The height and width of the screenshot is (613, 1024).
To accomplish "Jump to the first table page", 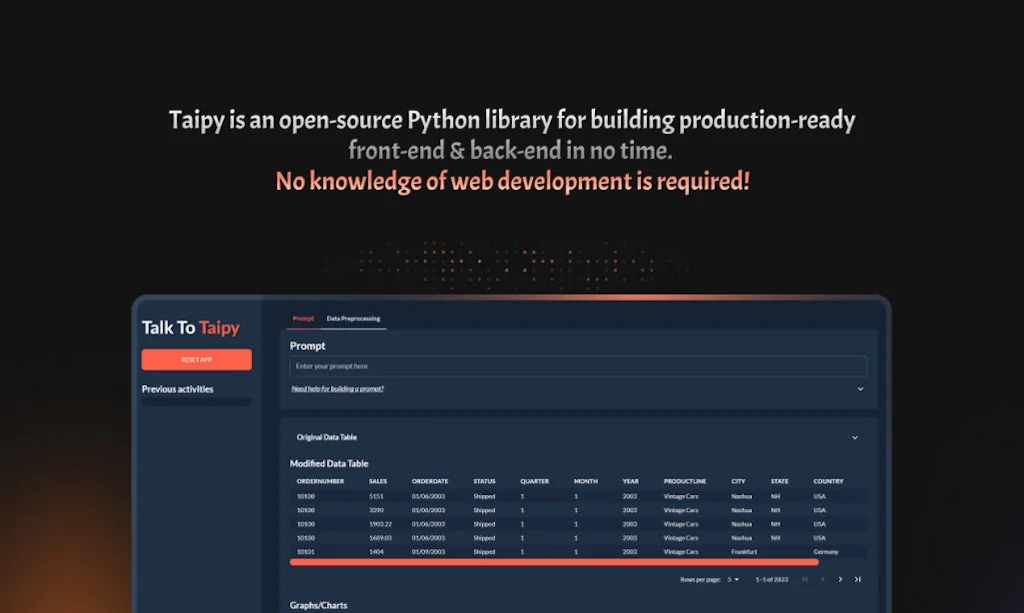I will (805, 578).
